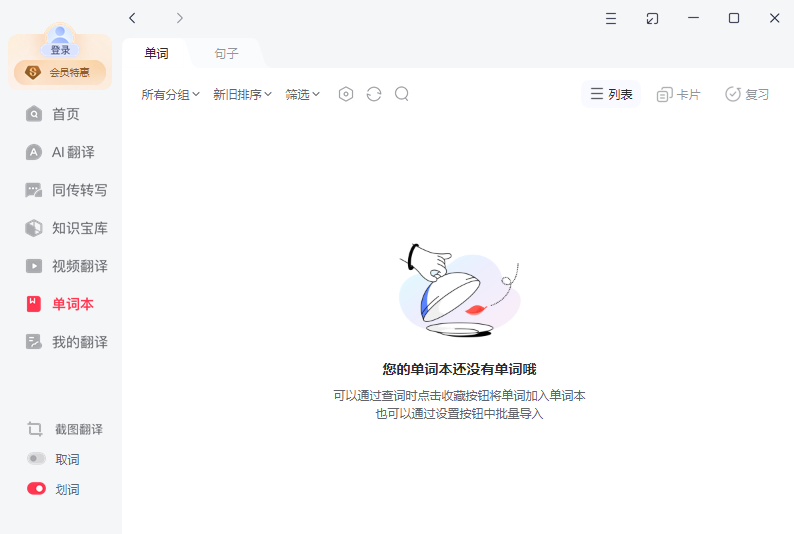Navigate back with the left arrow
This screenshot has width=794, height=534.
132,18
